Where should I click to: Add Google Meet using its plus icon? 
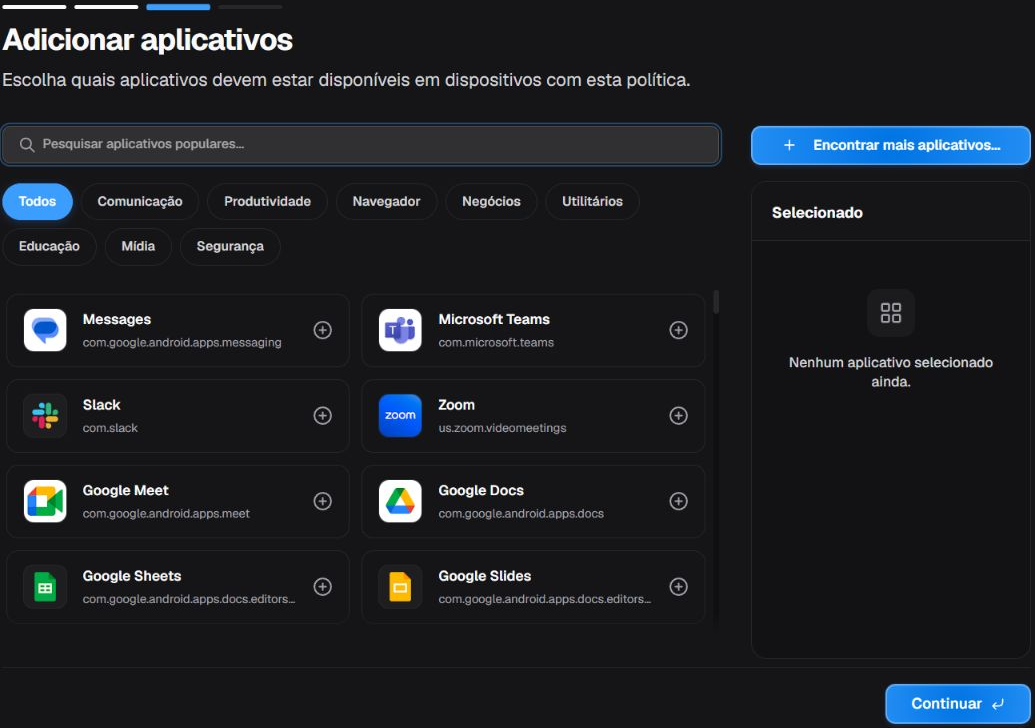tap(322, 501)
